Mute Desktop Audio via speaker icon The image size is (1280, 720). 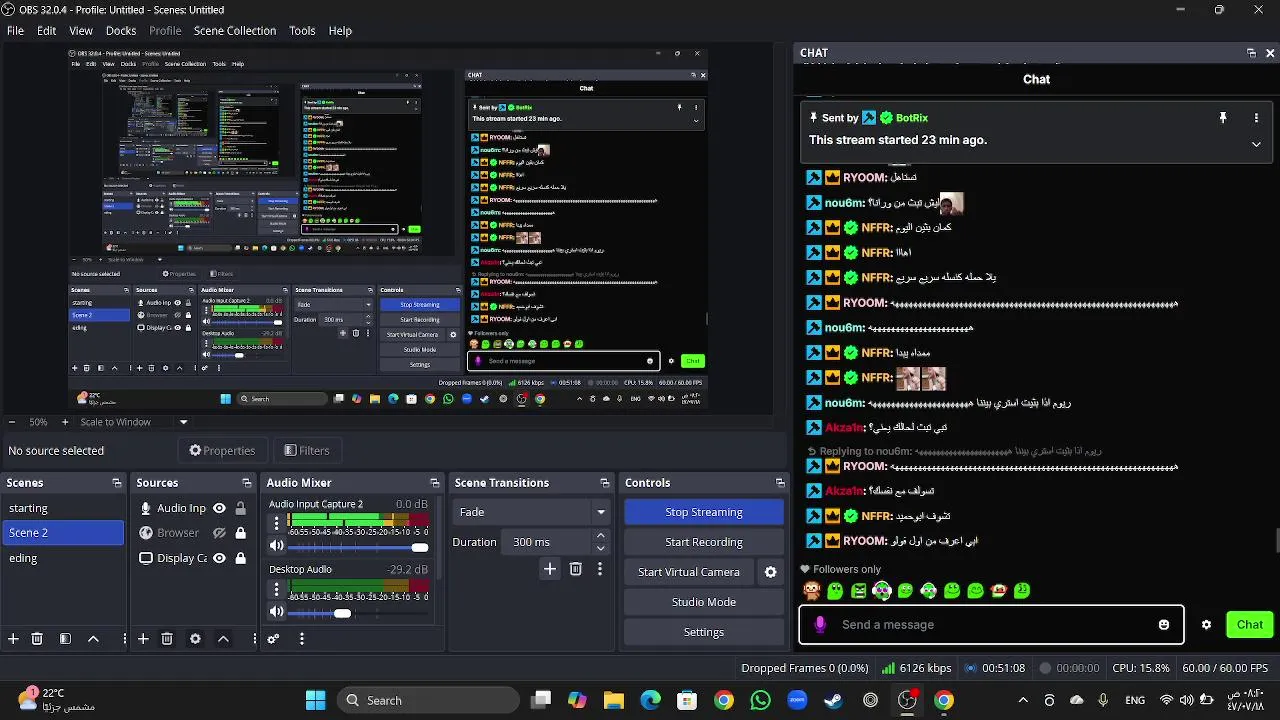[x=277, y=612]
